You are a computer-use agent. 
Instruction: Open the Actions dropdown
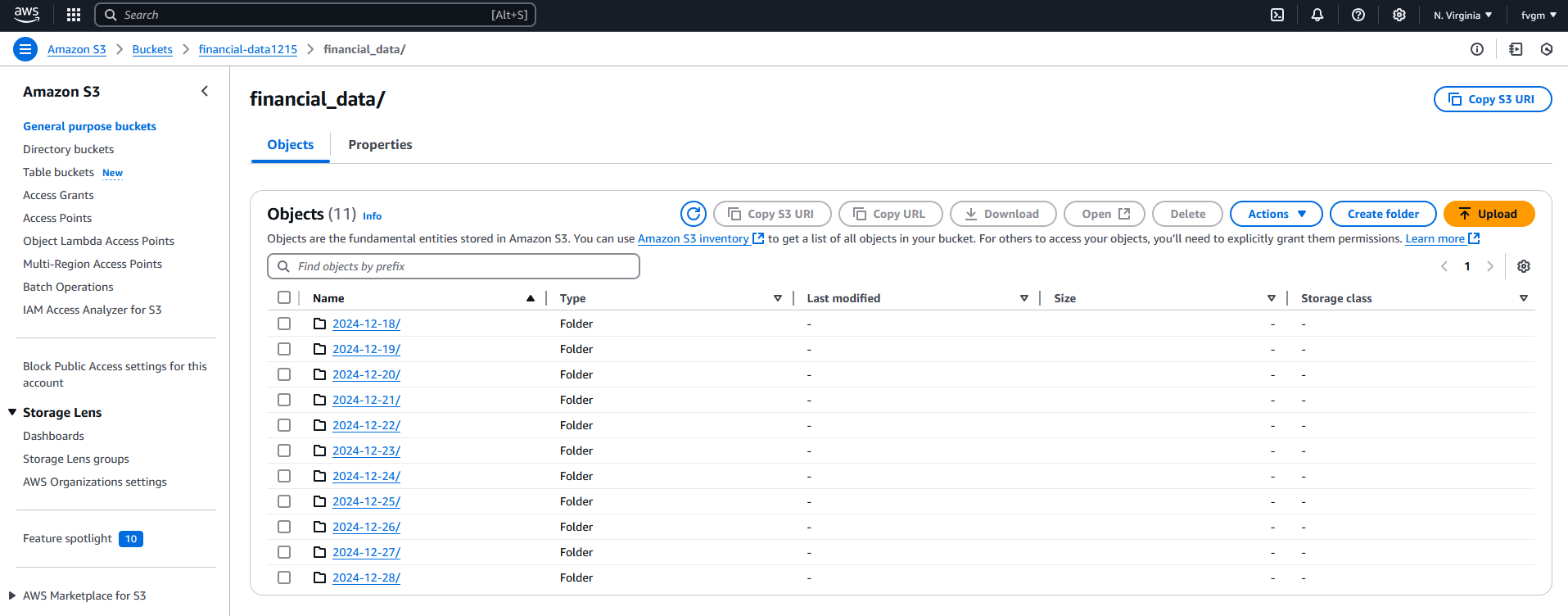pyautogui.click(x=1276, y=214)
